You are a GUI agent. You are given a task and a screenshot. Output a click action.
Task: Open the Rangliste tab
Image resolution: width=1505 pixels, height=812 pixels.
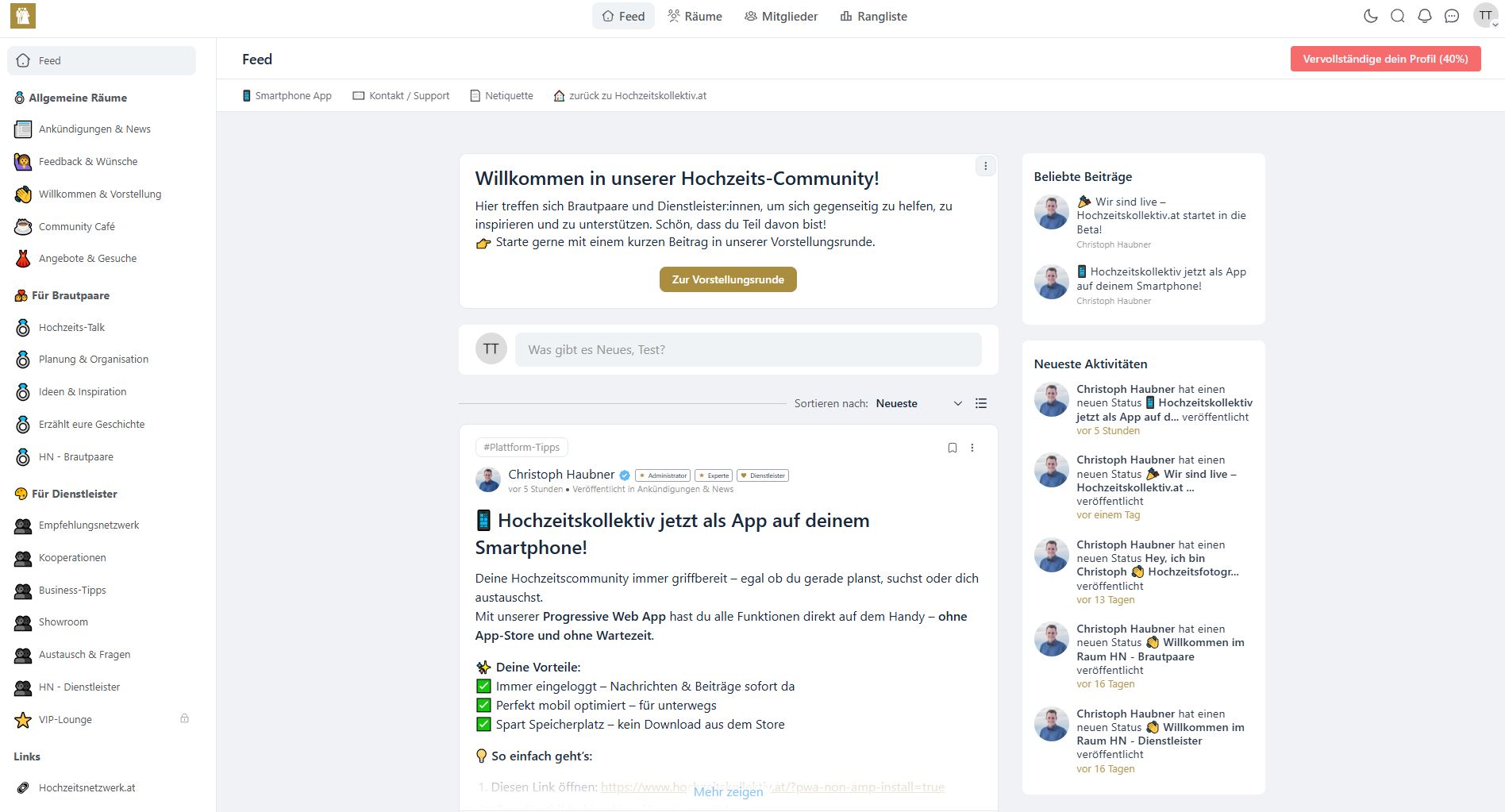tap(873, 16)
